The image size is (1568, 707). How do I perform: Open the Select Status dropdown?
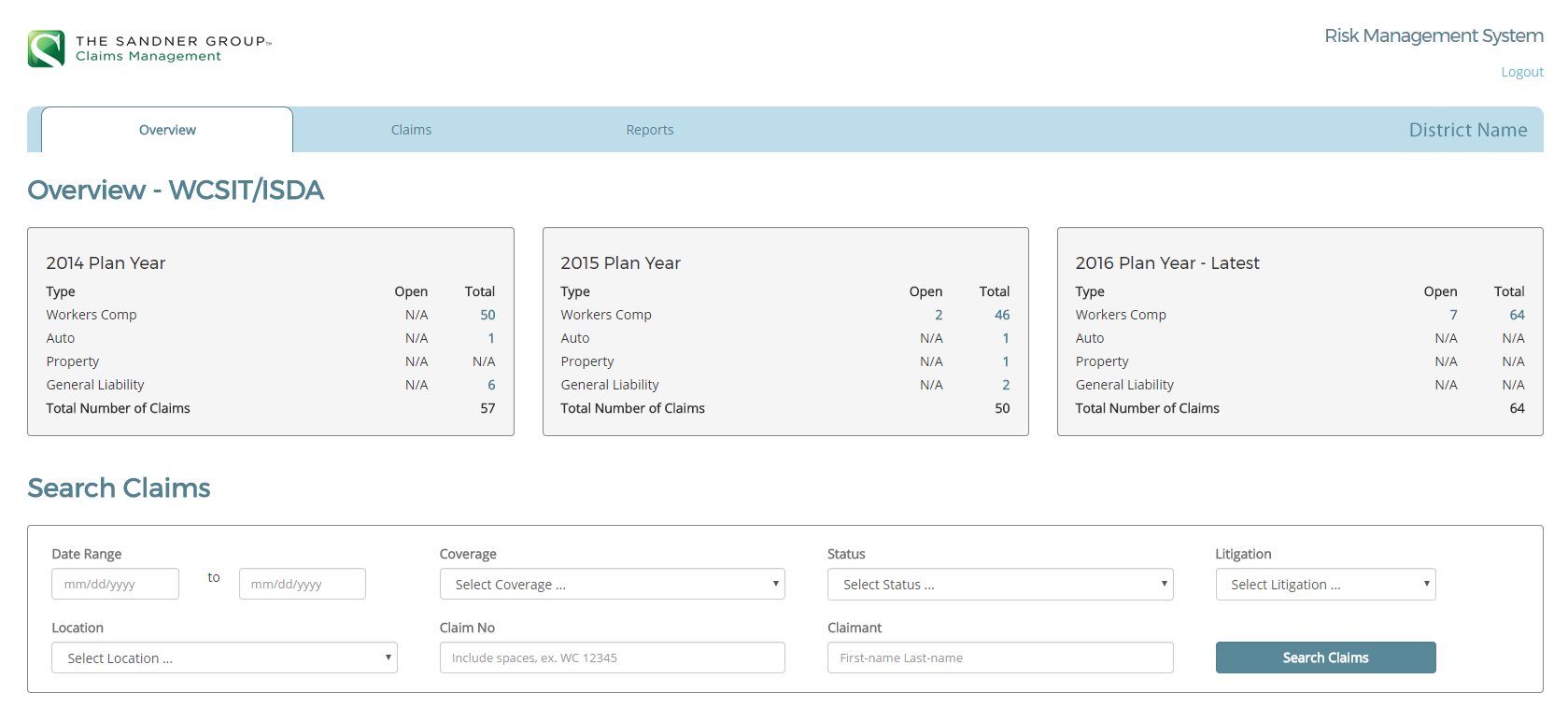999,585
